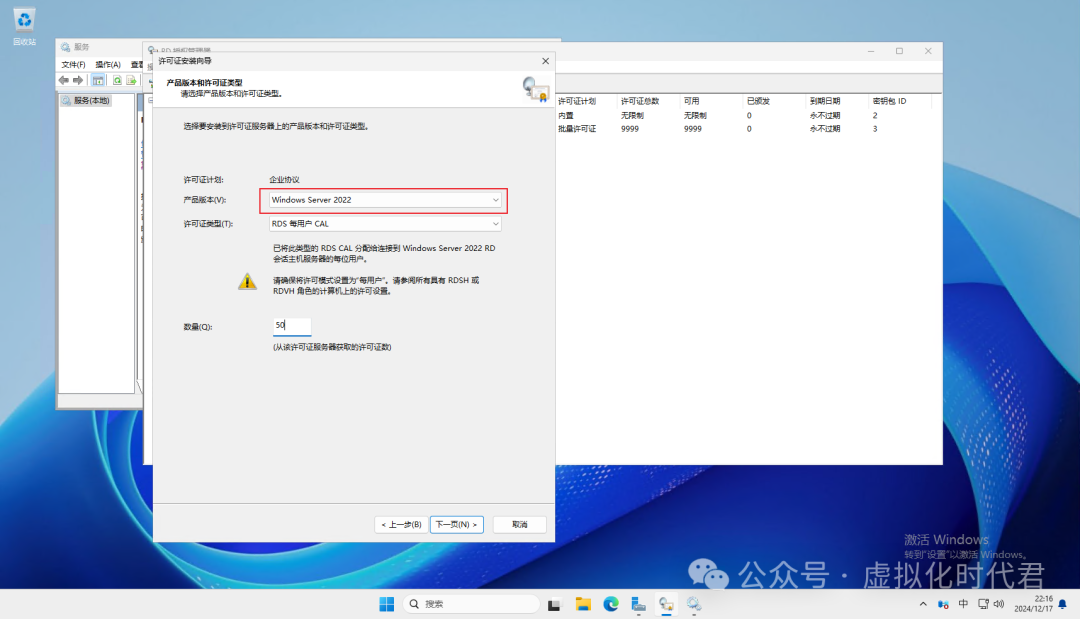This screenshot has width=1080, height=619.
Task: Open Server Manager from the taskbar
Action: point(637,604)
